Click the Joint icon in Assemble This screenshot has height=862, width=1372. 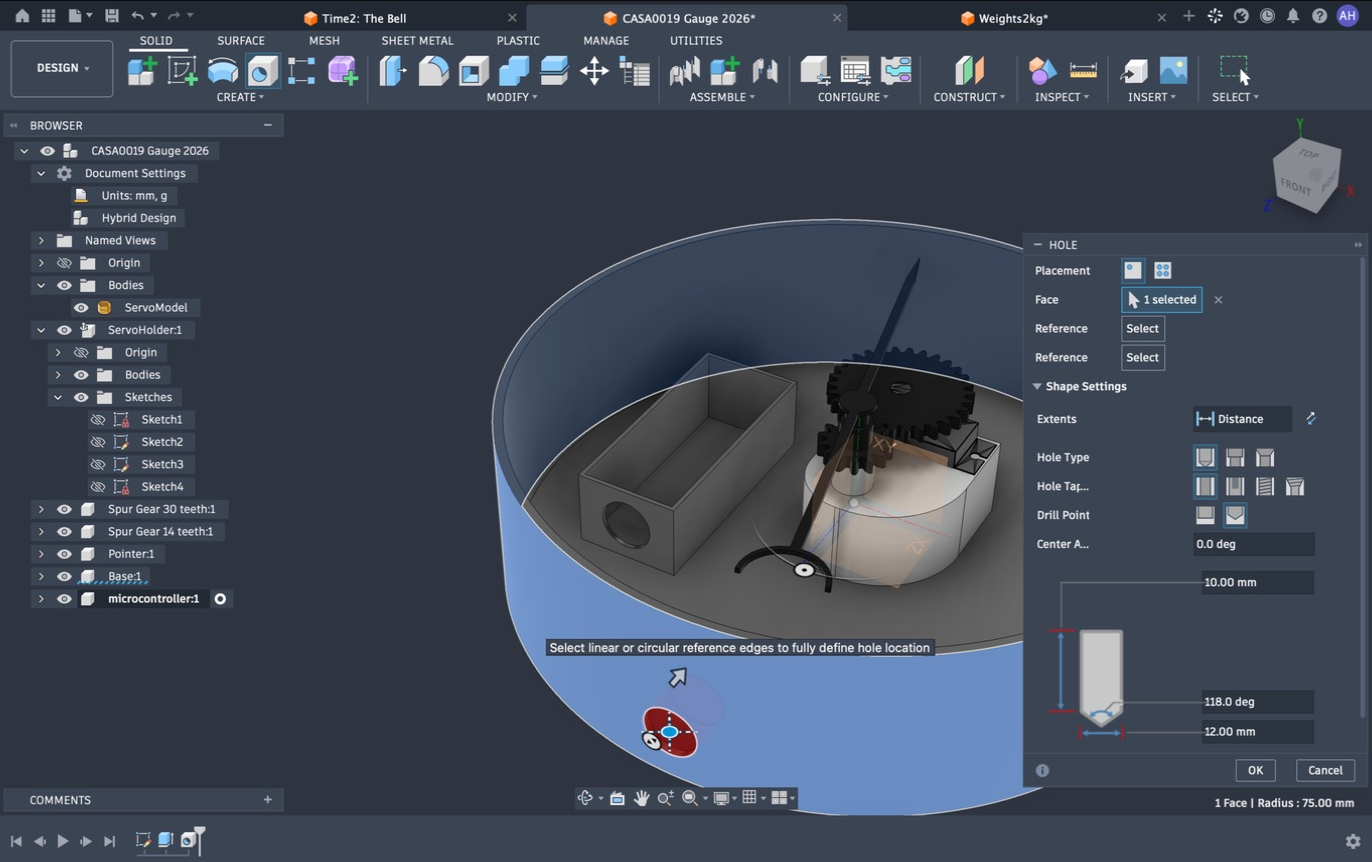coord(765,70)
